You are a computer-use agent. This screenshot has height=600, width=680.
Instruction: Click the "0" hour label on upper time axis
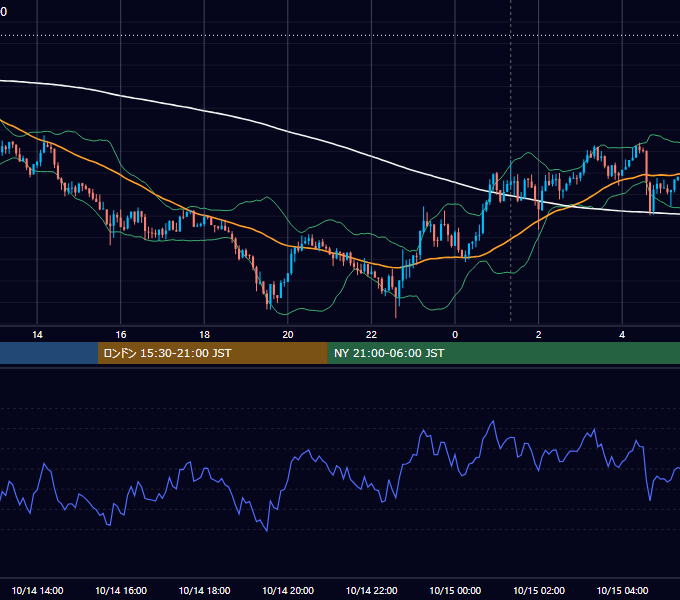click(455, 335)
